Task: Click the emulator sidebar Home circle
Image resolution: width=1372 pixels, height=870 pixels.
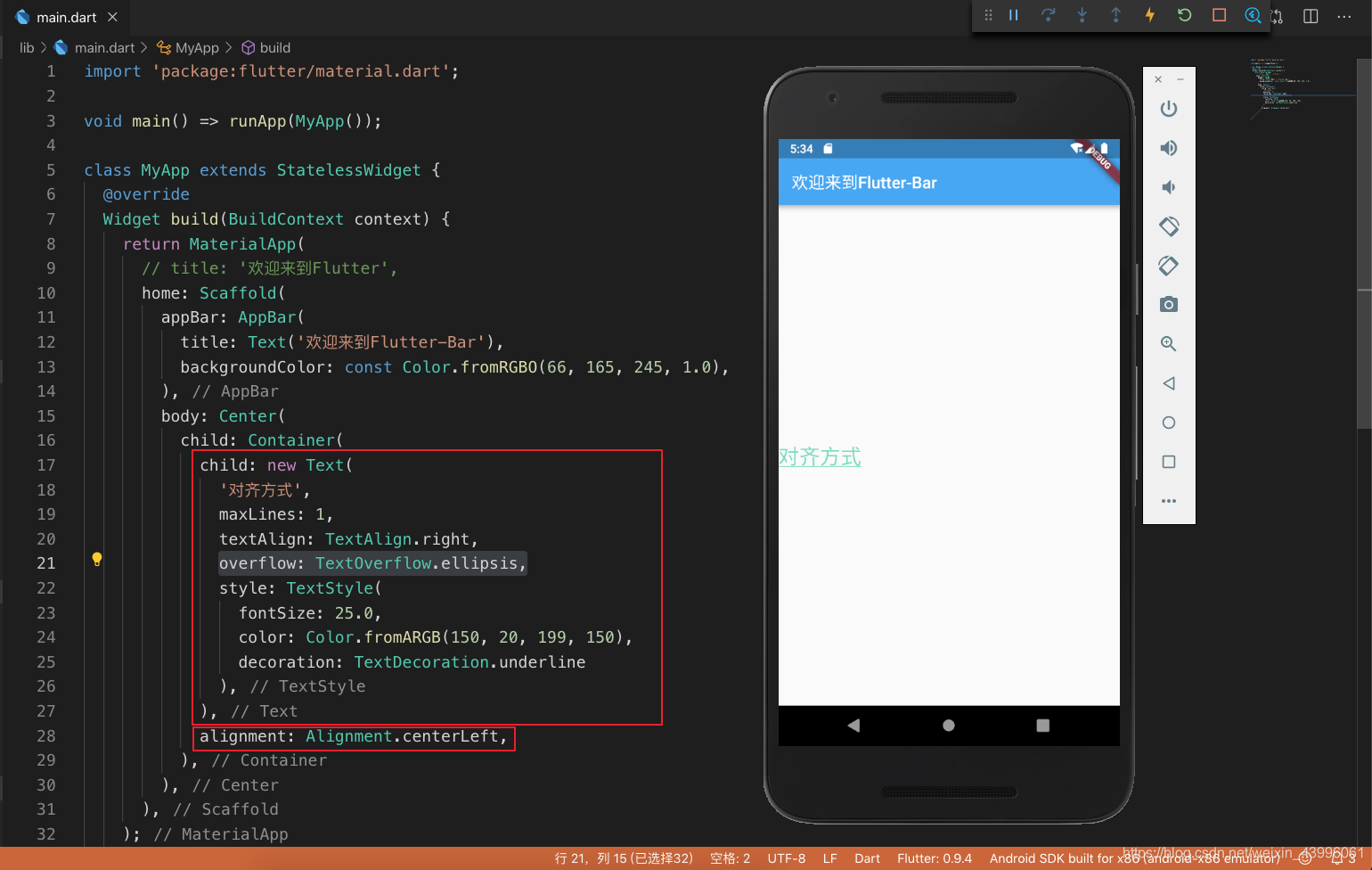Action: click(x=1169, y=423)
